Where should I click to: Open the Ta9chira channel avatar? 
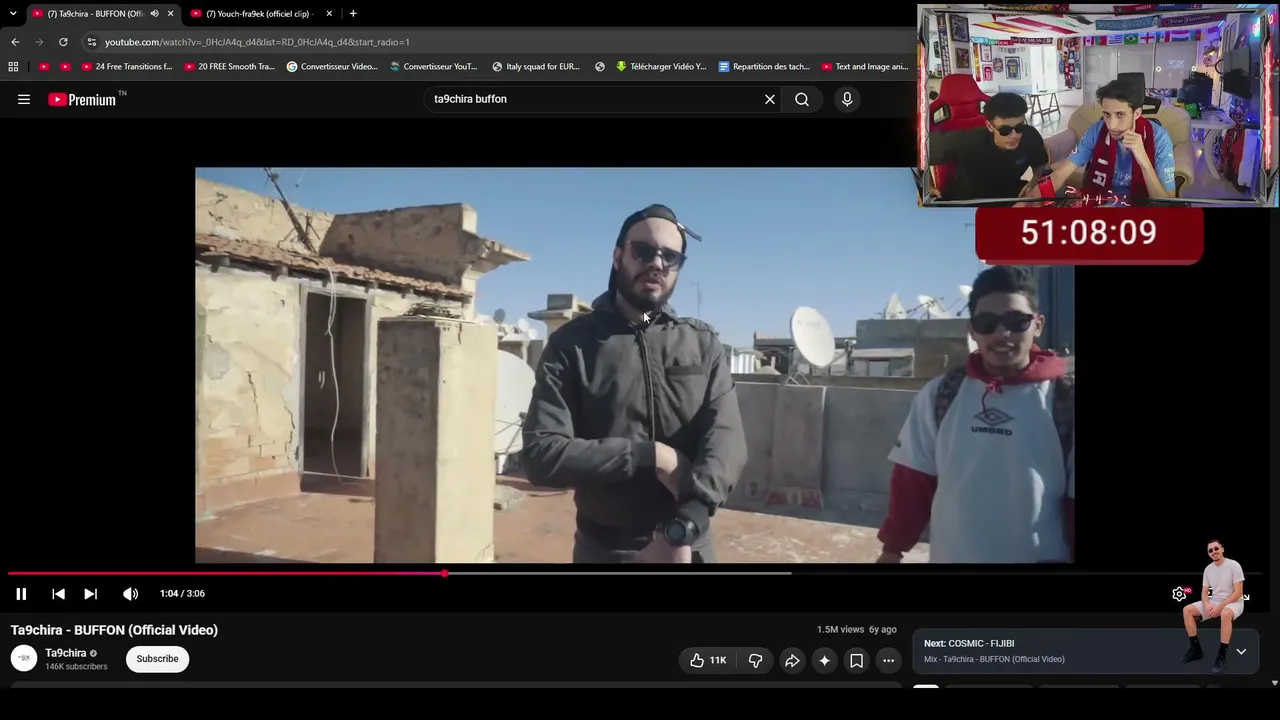(x=24, y=658)
